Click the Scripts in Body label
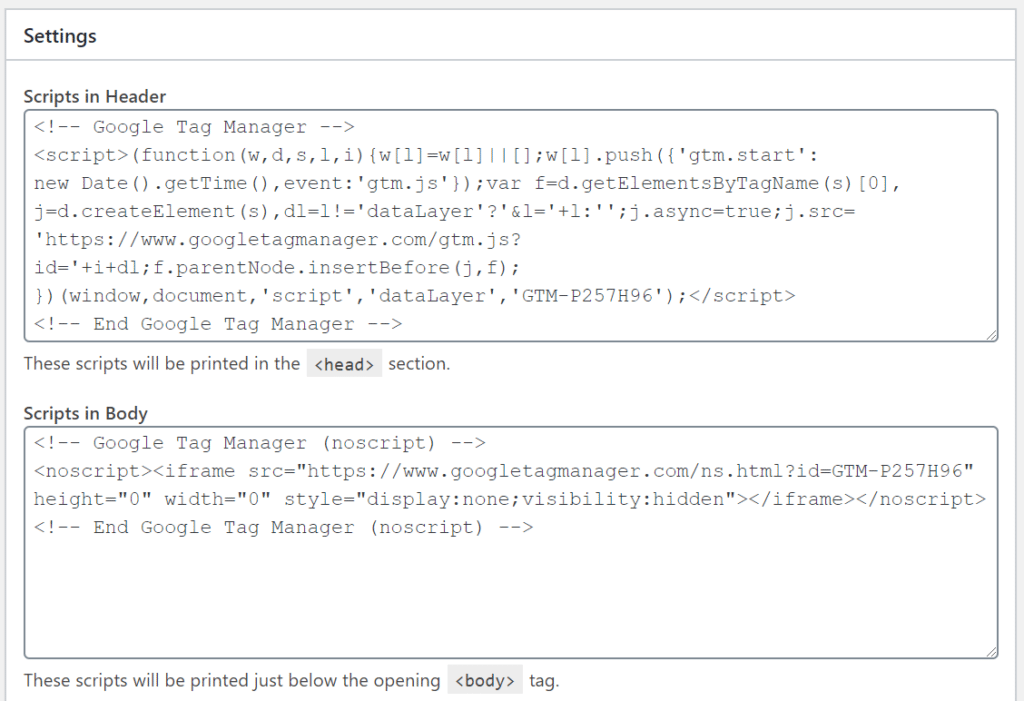Screen dimensions: 1024x701 coord(85,413)
